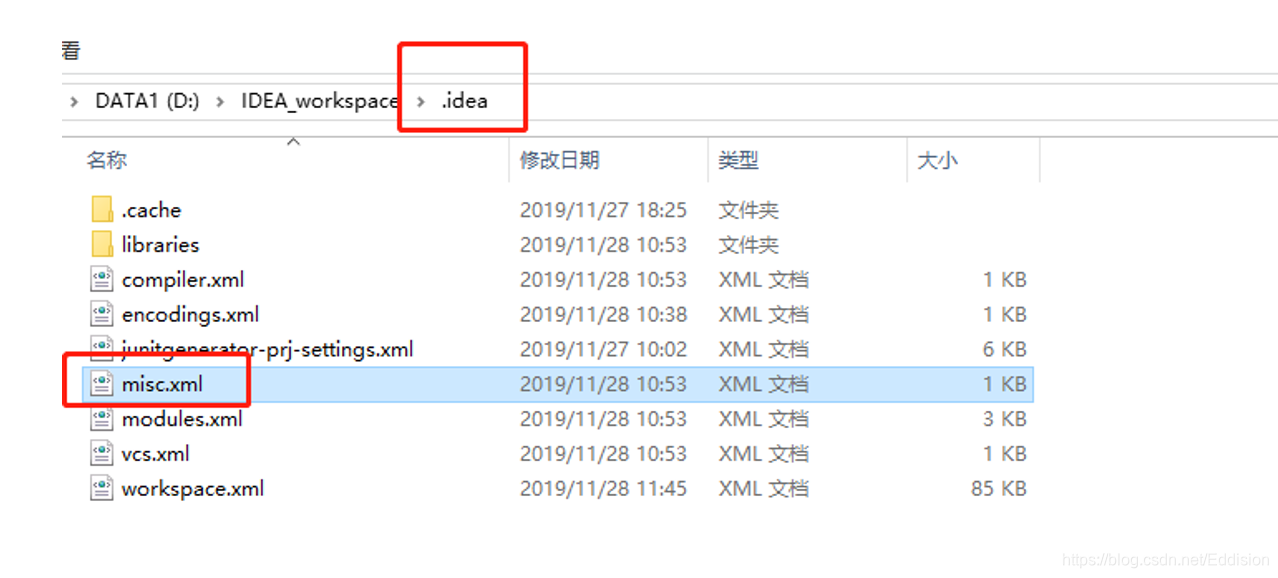Click the encodings.xml file icon
Image resolution: width=1278 pixels, height=578 pixels.
pyautogui.click(x=102, y=314)
